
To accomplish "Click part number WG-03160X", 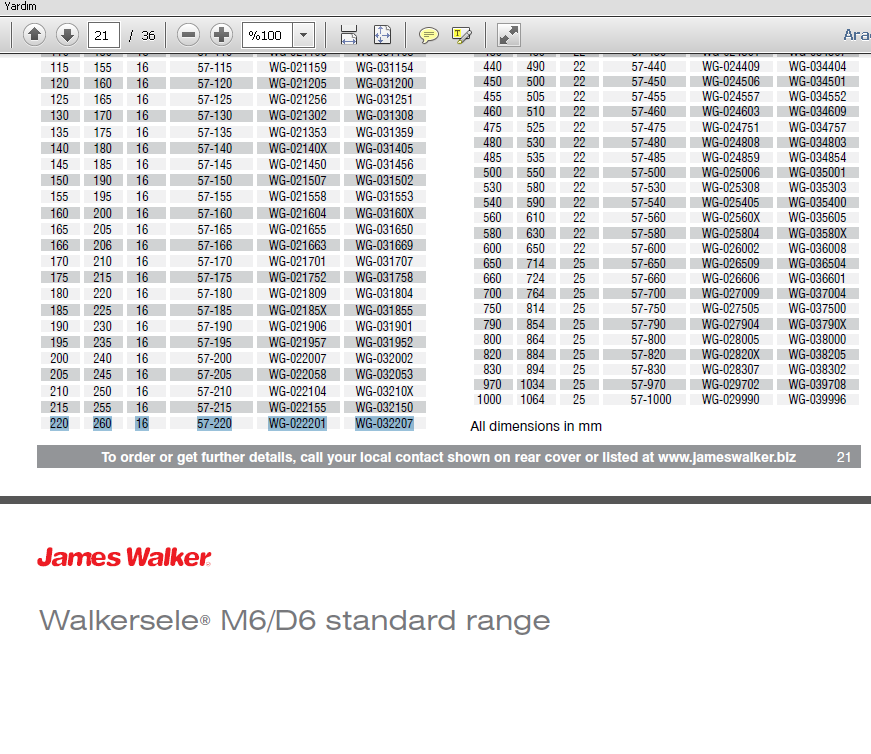I will pyautogui.click(x=384, y=213).
